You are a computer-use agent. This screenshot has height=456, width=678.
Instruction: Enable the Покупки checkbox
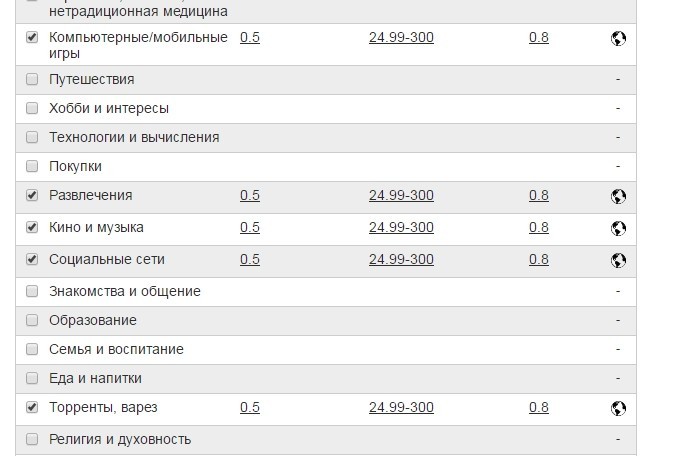point(32,166)
